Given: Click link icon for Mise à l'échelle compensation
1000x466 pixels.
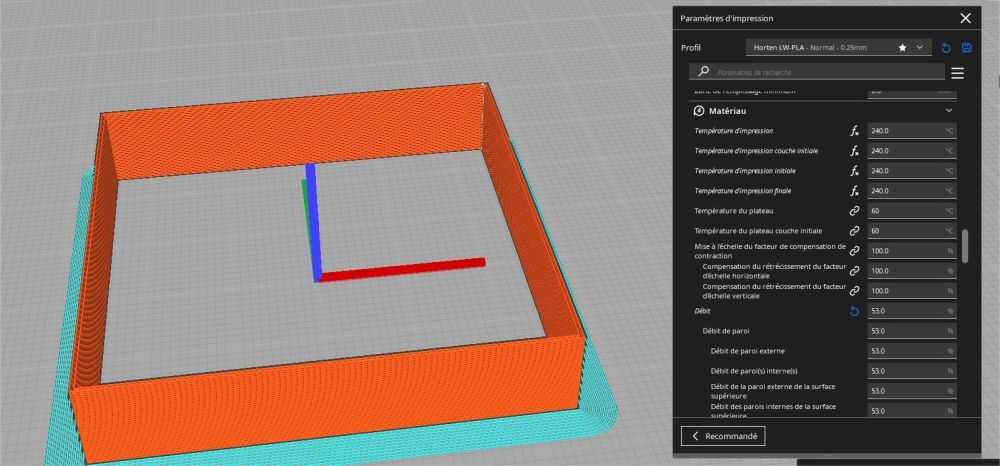Looking at the screenshot, I should pos(855,251).
